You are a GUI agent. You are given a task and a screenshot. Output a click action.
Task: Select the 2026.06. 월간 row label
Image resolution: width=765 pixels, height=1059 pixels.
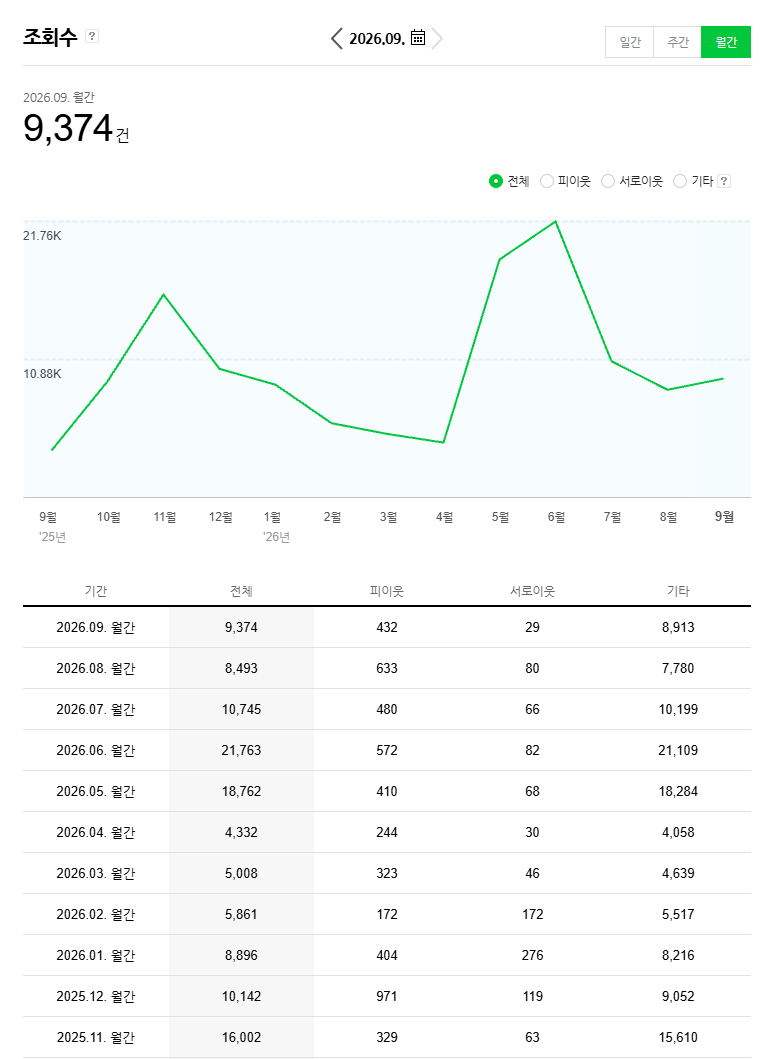(x=96, y=750)
